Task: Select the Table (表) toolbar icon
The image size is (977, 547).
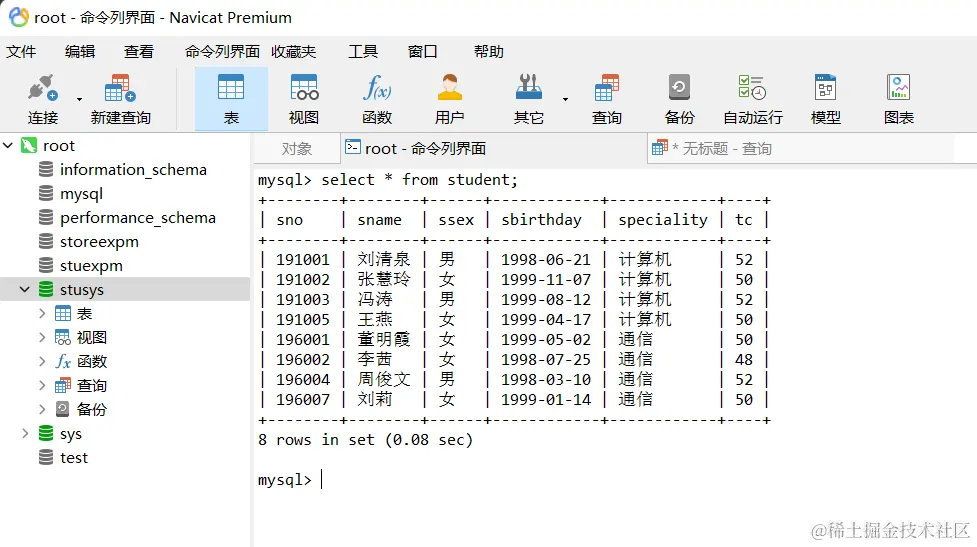Action: point(231,88)
